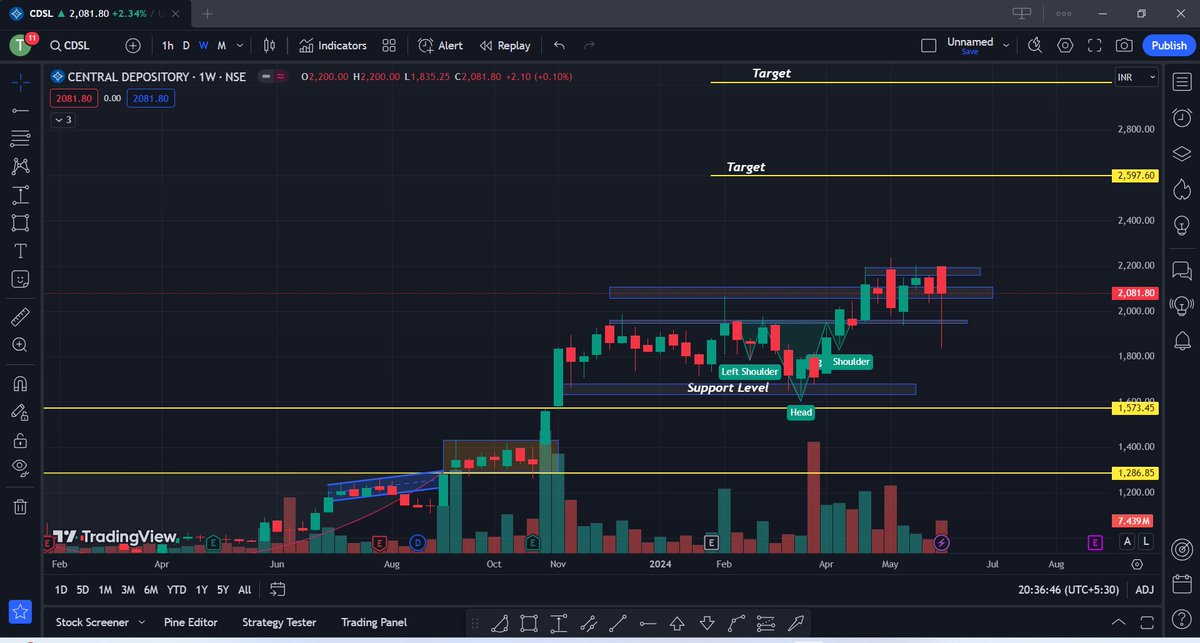Maximize the bottom panel
The width and height of the screenshot is (1200, 643).
(1146, 622)
